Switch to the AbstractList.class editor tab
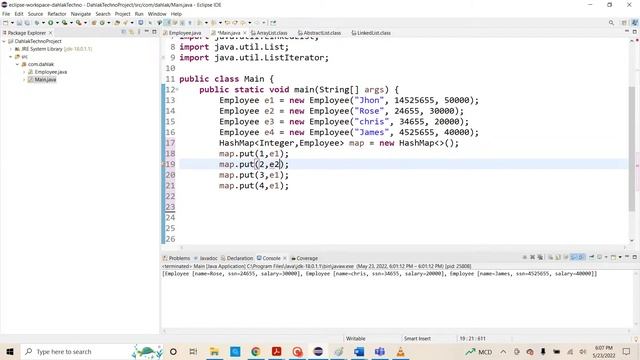 tap(319, 33)
